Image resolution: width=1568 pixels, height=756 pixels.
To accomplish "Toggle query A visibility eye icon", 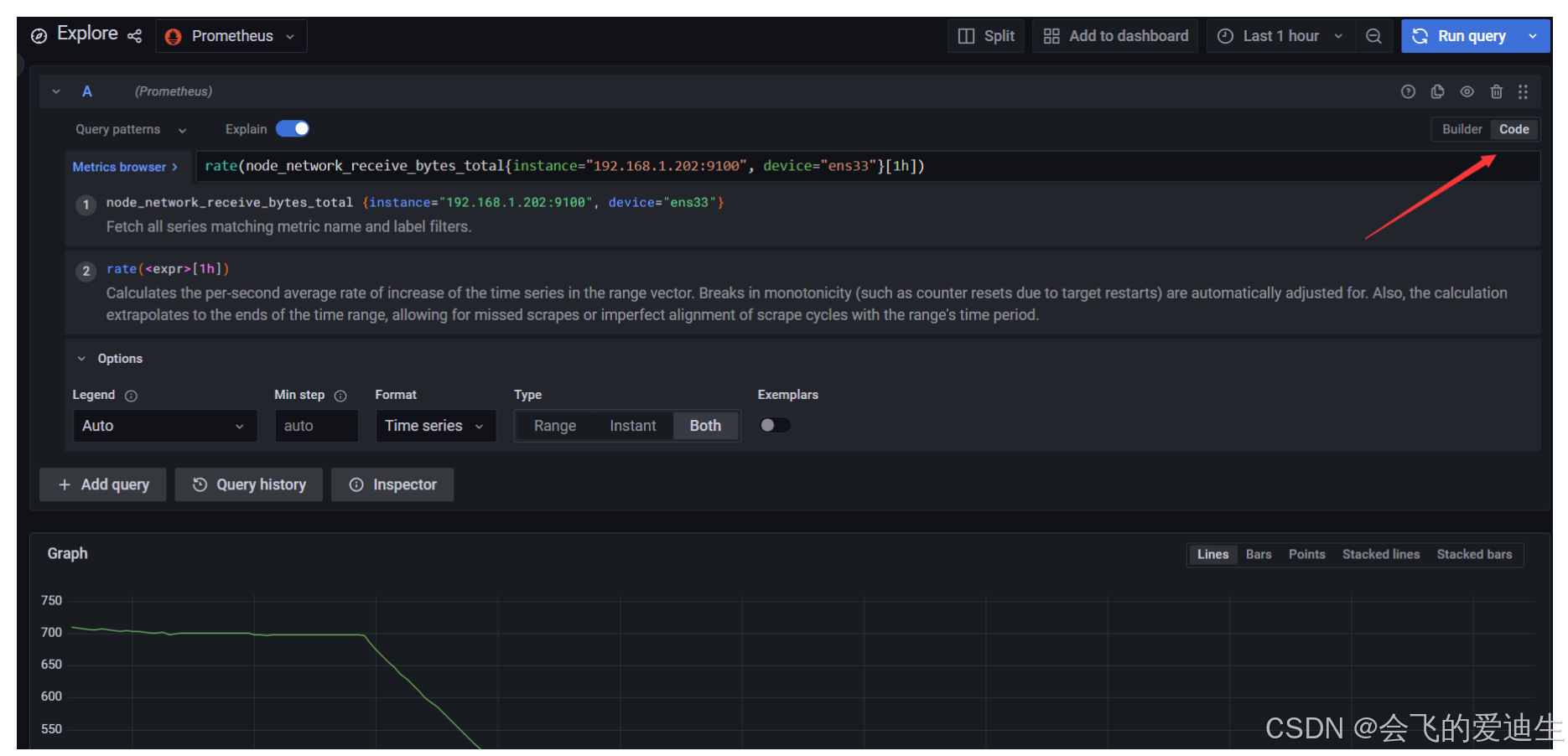I will tap(1467, 91).
